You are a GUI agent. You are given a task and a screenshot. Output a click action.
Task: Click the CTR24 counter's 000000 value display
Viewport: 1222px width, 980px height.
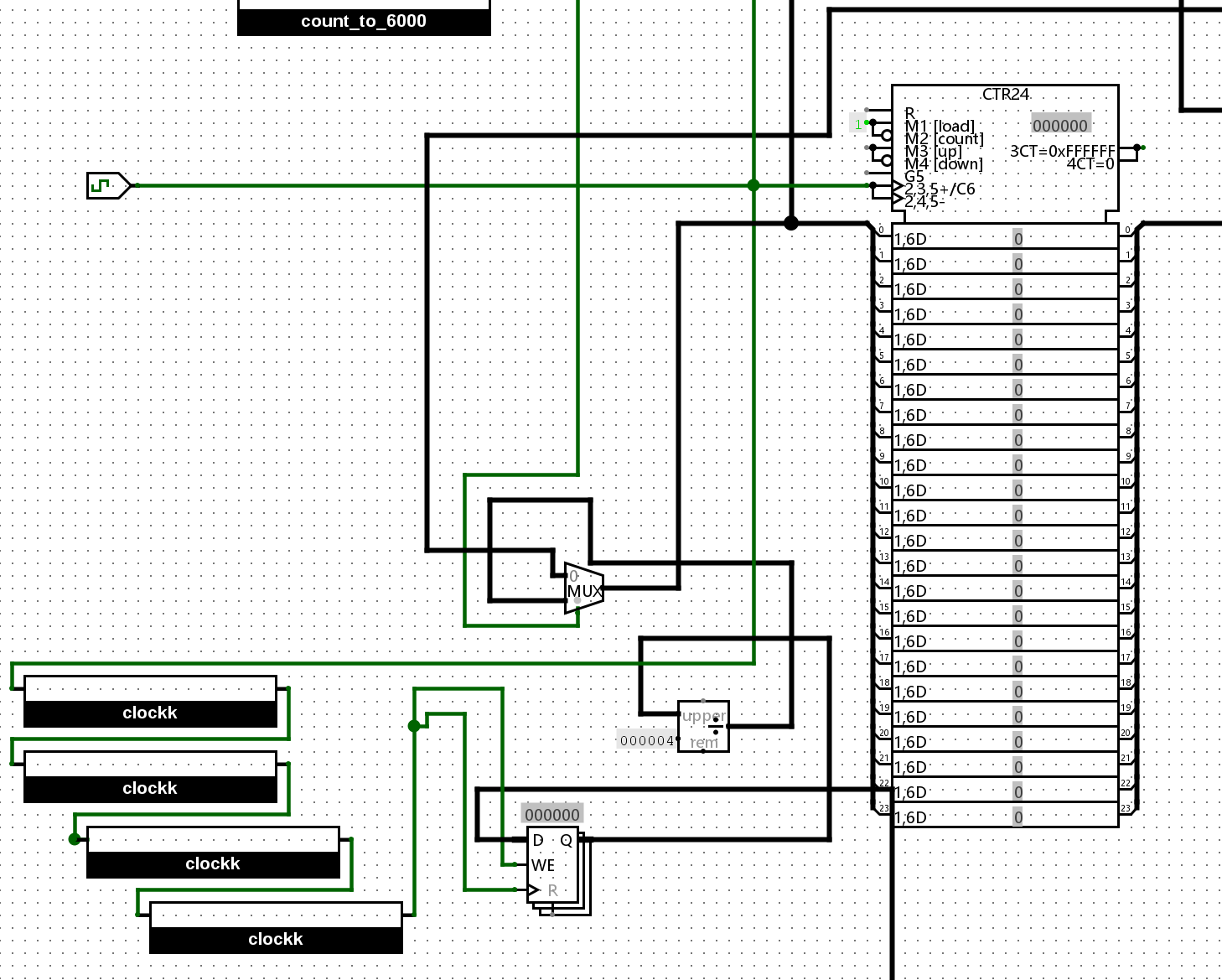point(1060,126)
